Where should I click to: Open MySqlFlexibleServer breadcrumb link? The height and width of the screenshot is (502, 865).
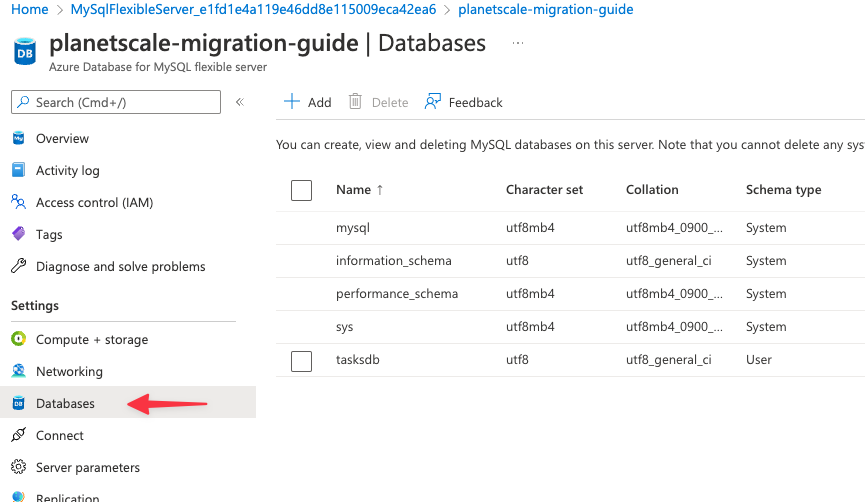click(x=253, y=9)
